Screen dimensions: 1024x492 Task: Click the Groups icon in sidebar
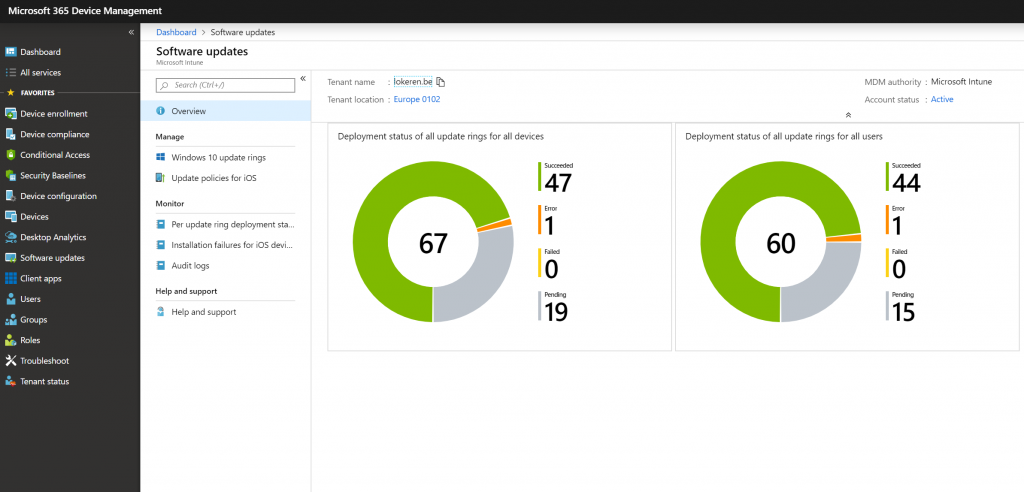(x=10, y=320)
